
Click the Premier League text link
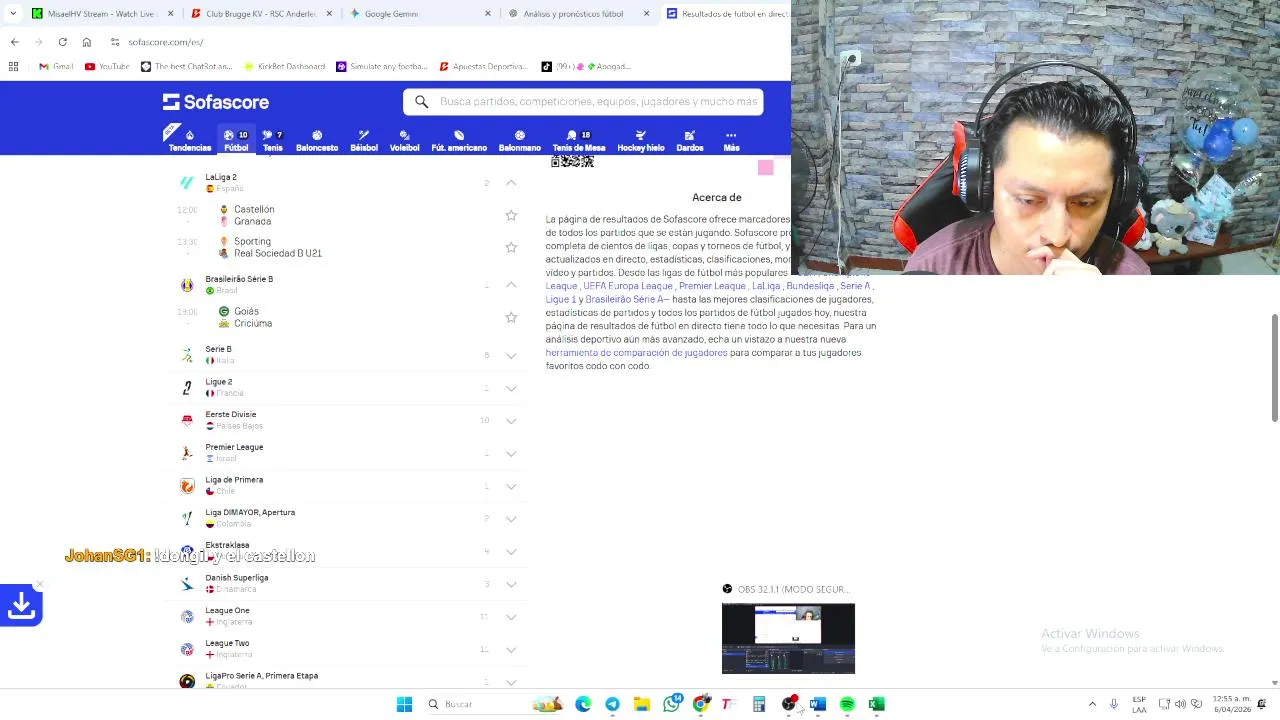click(712, 286)
